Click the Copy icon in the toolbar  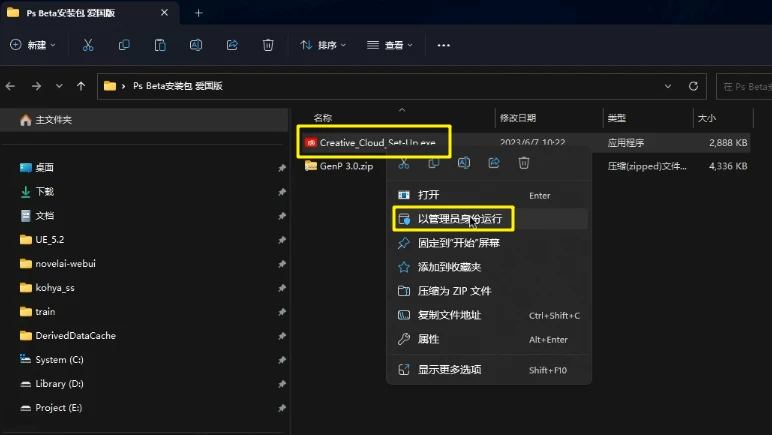[124, 45]
